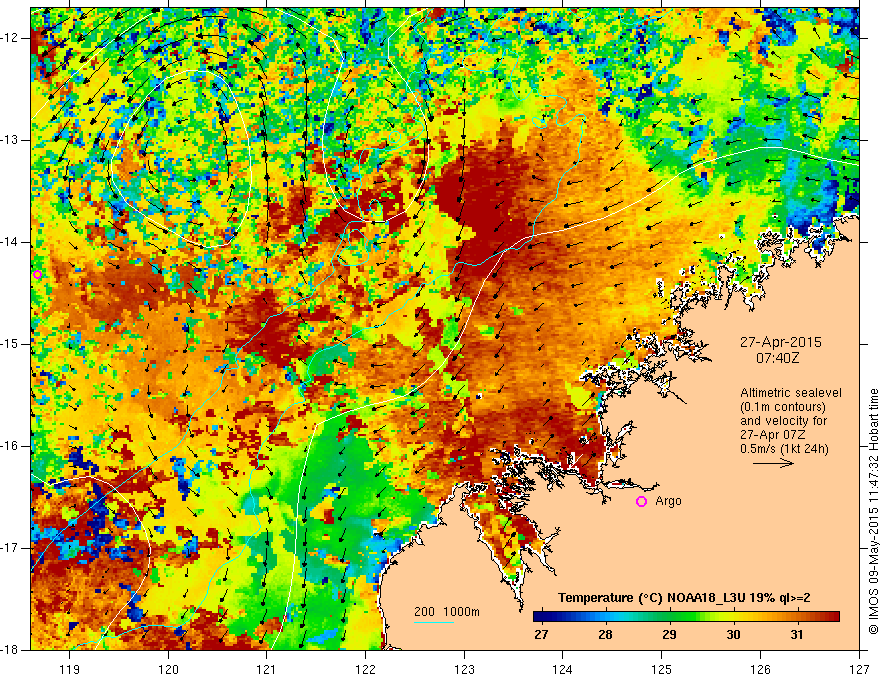Click the time text "07:40Z"
The height and width of the screenshot is (680, 880).
777,357
